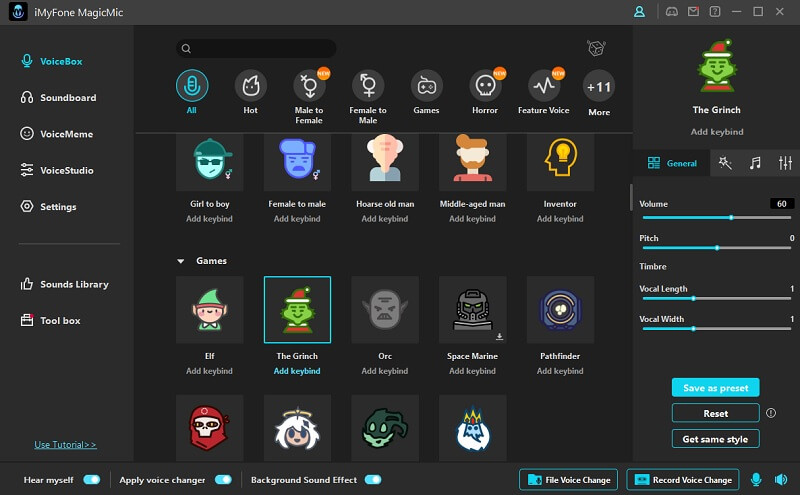Open Soundboard in the sidebar
The height and width of the screenshot is (495, 800).
tap(58, 97)
